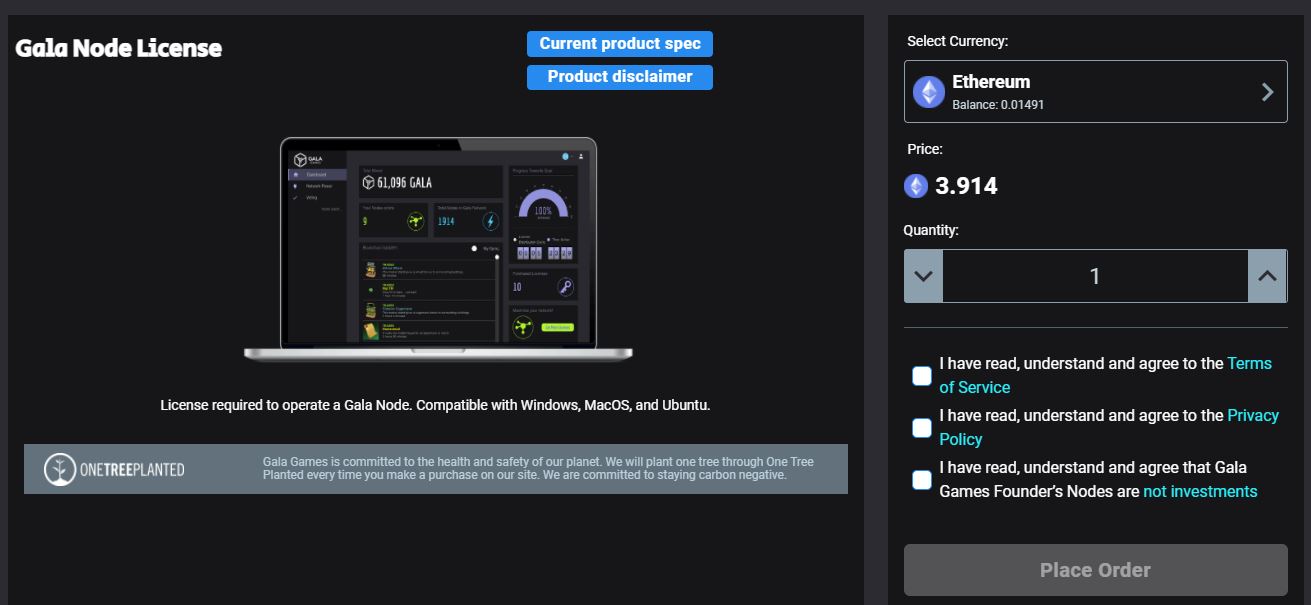Click the One Tree Planted logo
This screenshot has width=1311, height=605.
[x=114, y=469]
